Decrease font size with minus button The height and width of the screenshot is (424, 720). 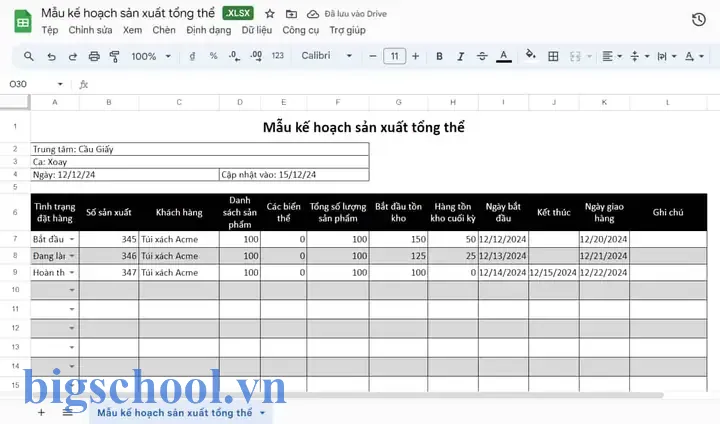tap(373, 56)
